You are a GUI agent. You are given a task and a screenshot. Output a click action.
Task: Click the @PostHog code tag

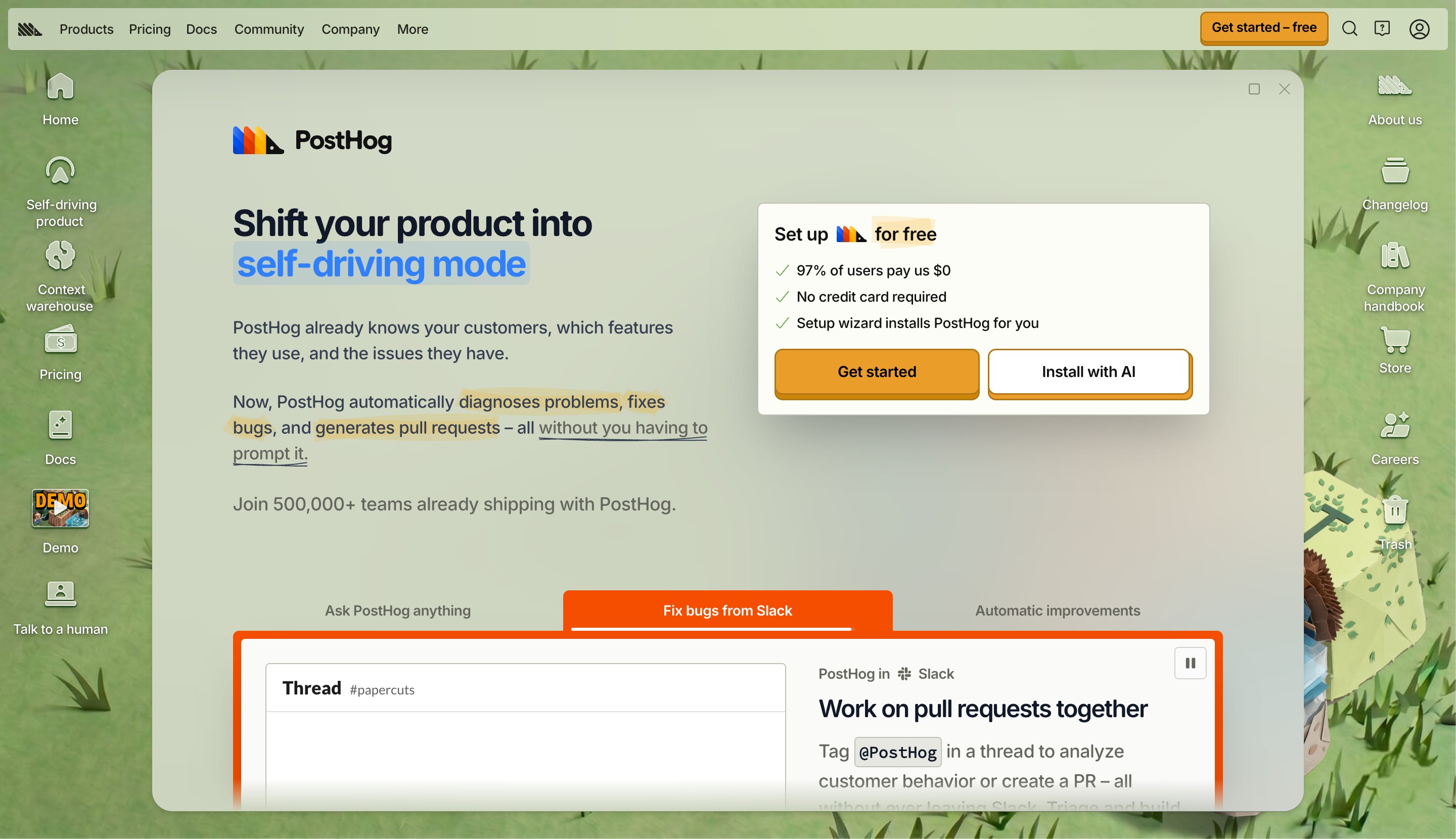click(x=897, y=752)
